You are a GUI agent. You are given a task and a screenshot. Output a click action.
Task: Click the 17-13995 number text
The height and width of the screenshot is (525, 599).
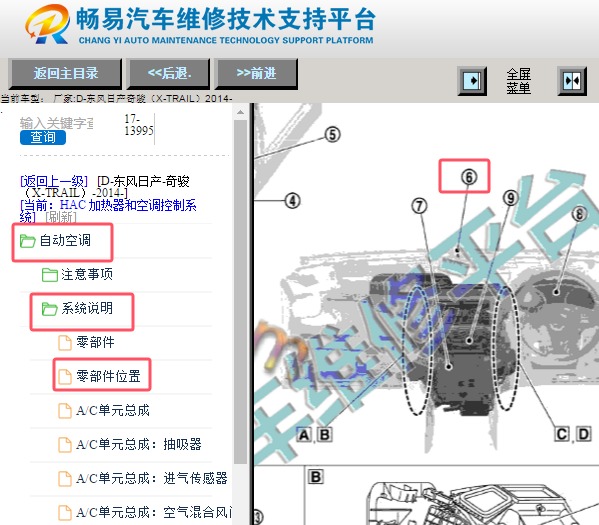click(x=138, y=125)
